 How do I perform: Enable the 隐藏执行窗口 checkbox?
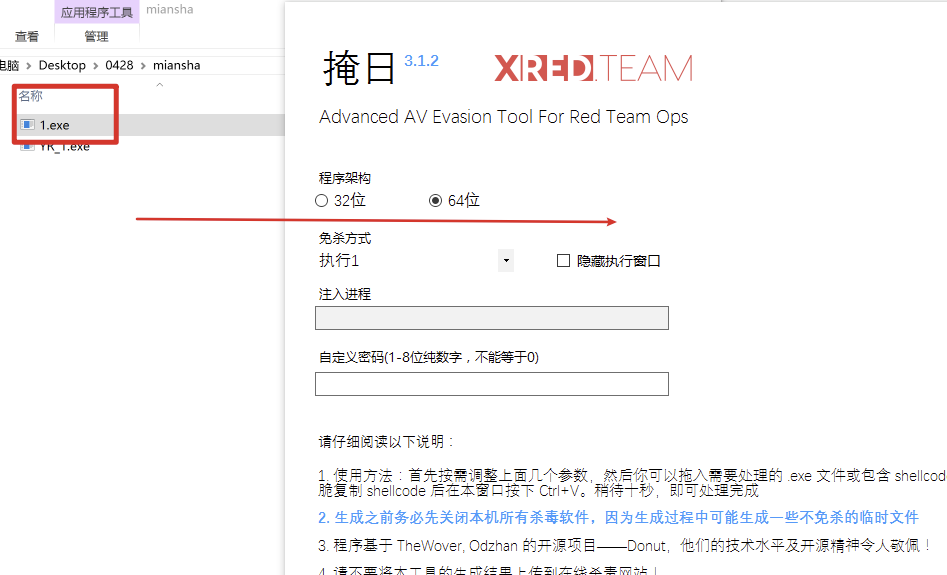click(x=563, y=261)
